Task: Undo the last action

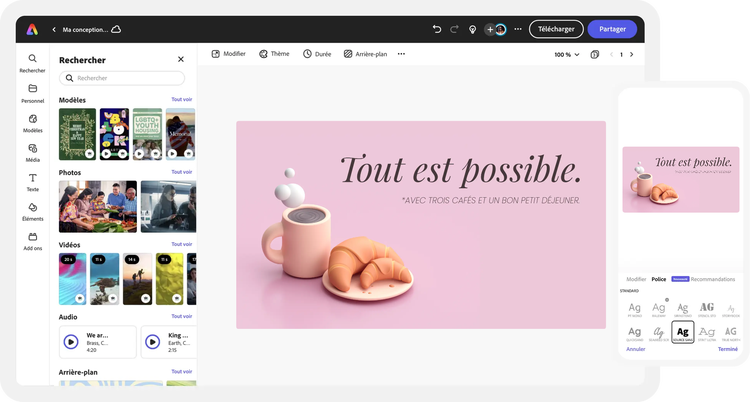Action: (x=437, y=29)
